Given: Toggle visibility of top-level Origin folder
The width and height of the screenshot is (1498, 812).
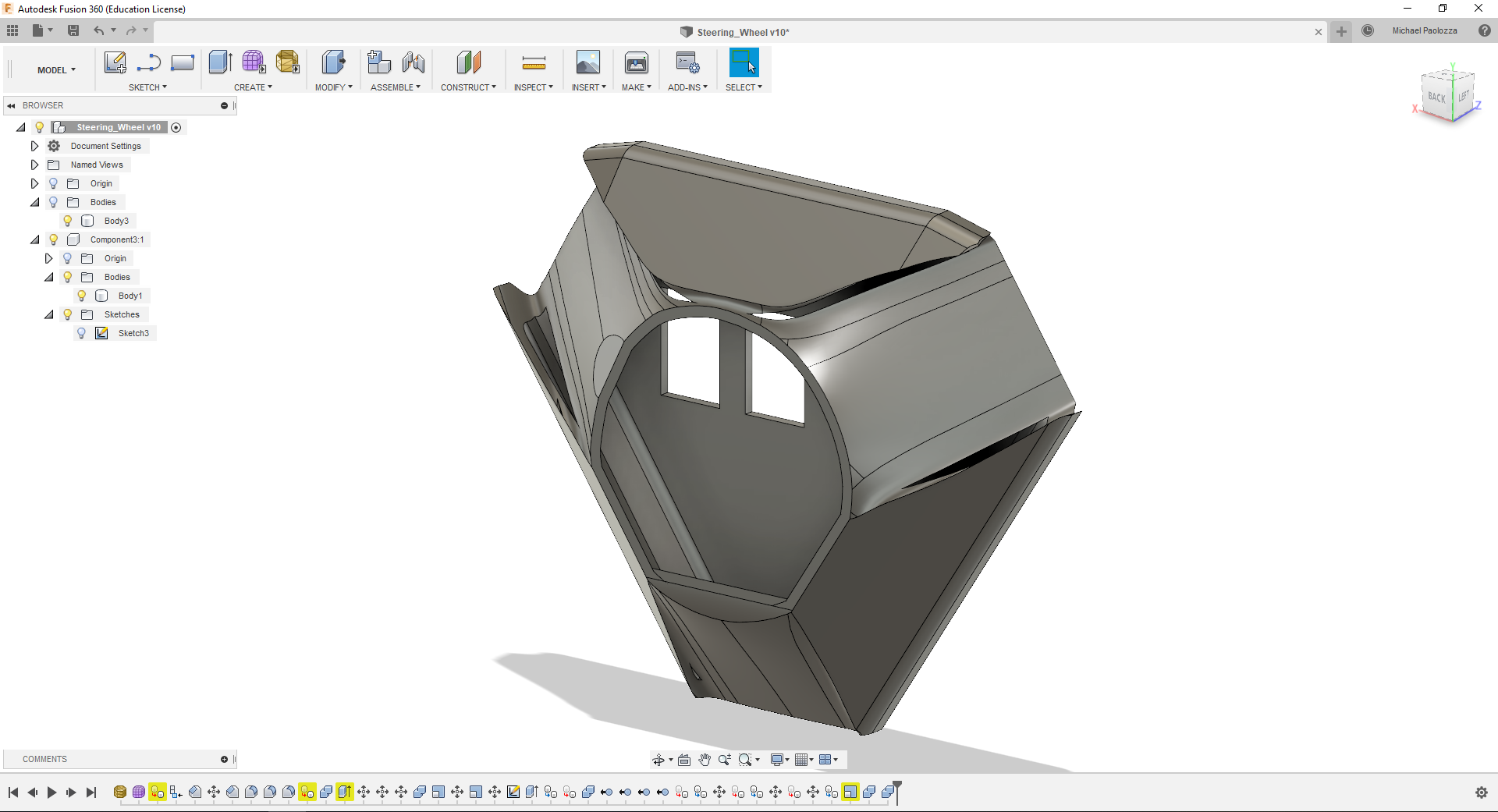Looking at the screenshot, I should (x=54, y=183).
